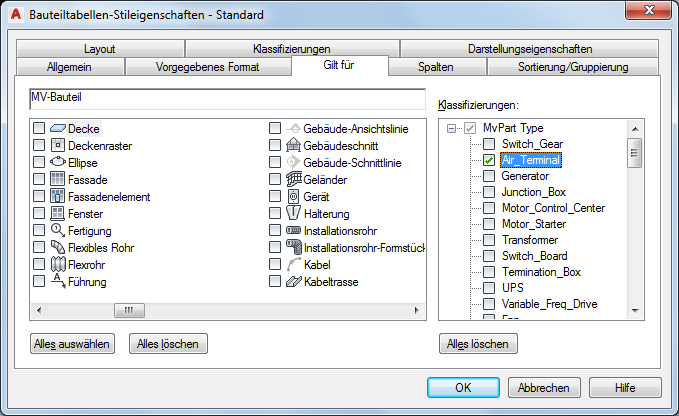
Task: Click the horizontal scrollbar thumb of object list
Action: coord(129,310)
